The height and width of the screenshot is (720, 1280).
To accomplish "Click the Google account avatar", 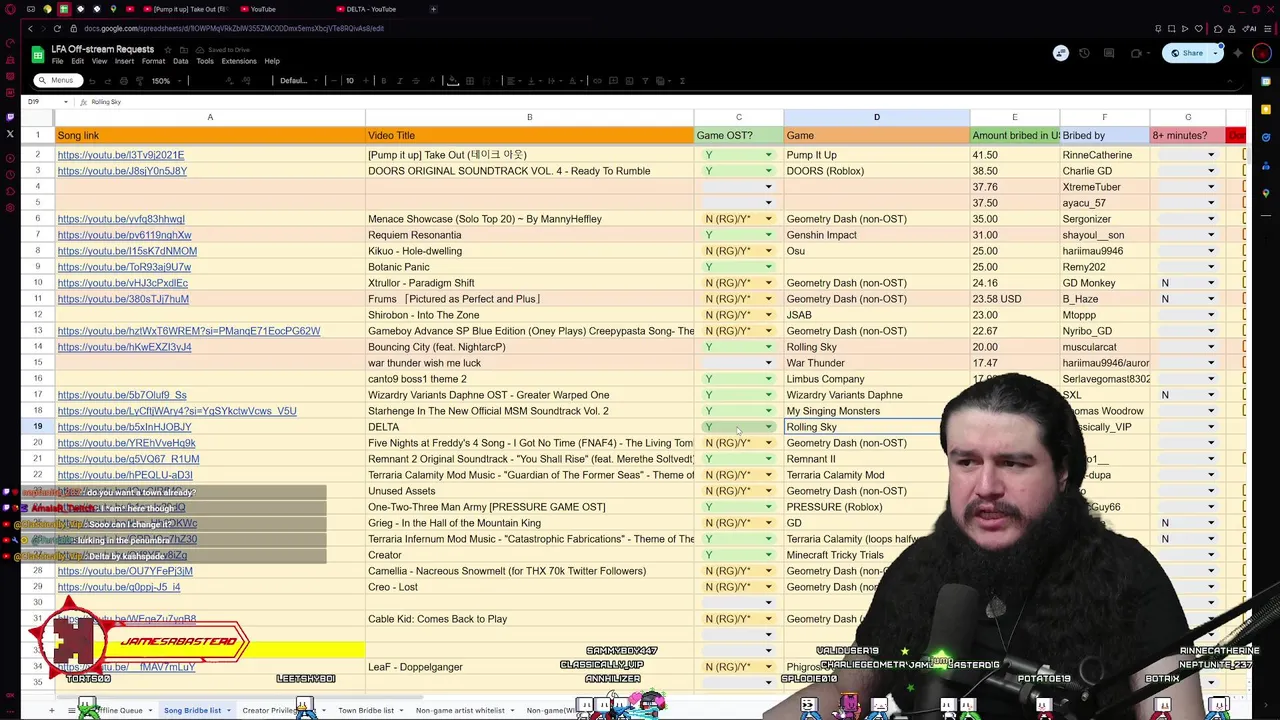I will coord(1262,53).
